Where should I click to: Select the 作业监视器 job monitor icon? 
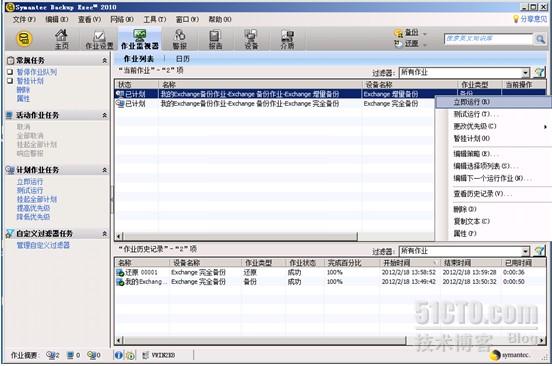(x=140, y=39)
